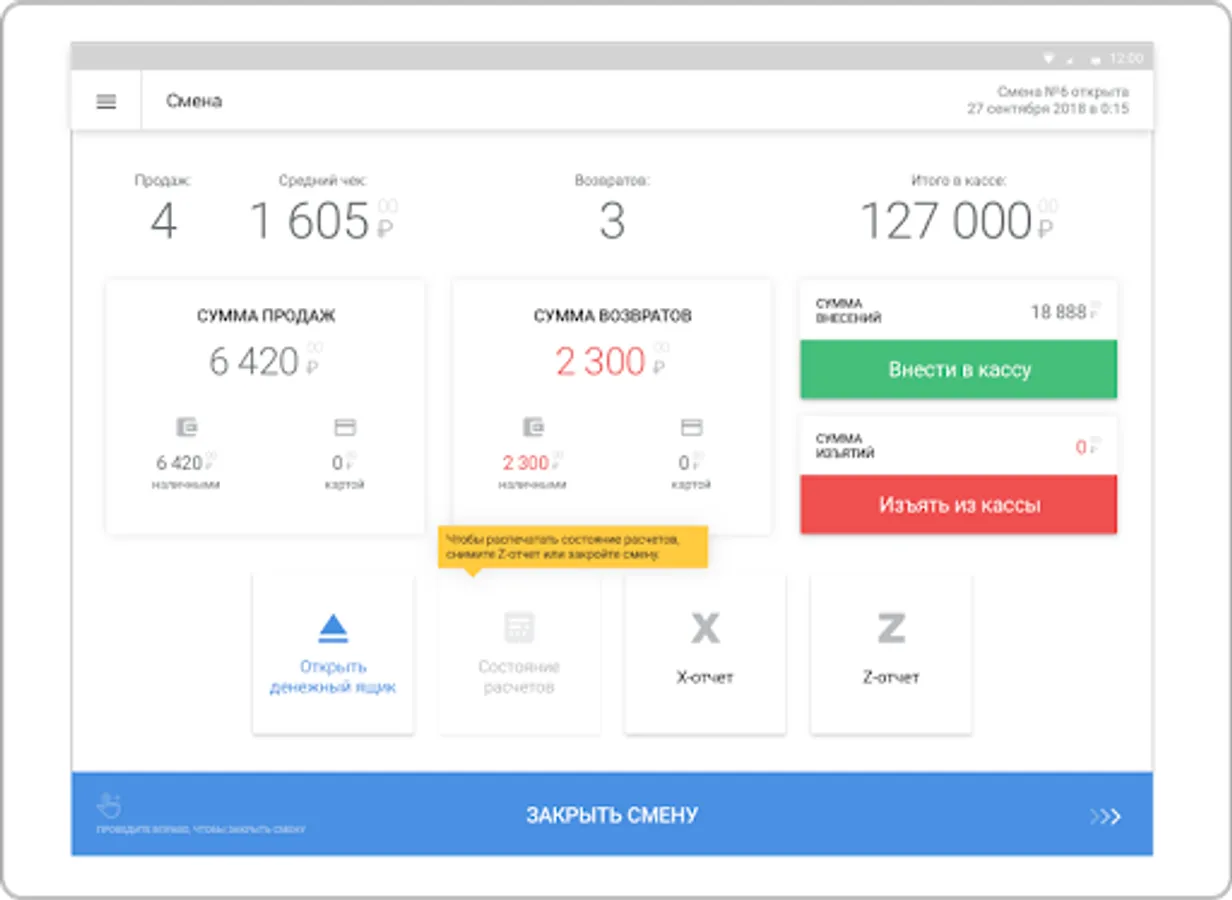Click the card icon under Сумма продаж
This screenshot has height=900, width=1232.
pos(345,428)
